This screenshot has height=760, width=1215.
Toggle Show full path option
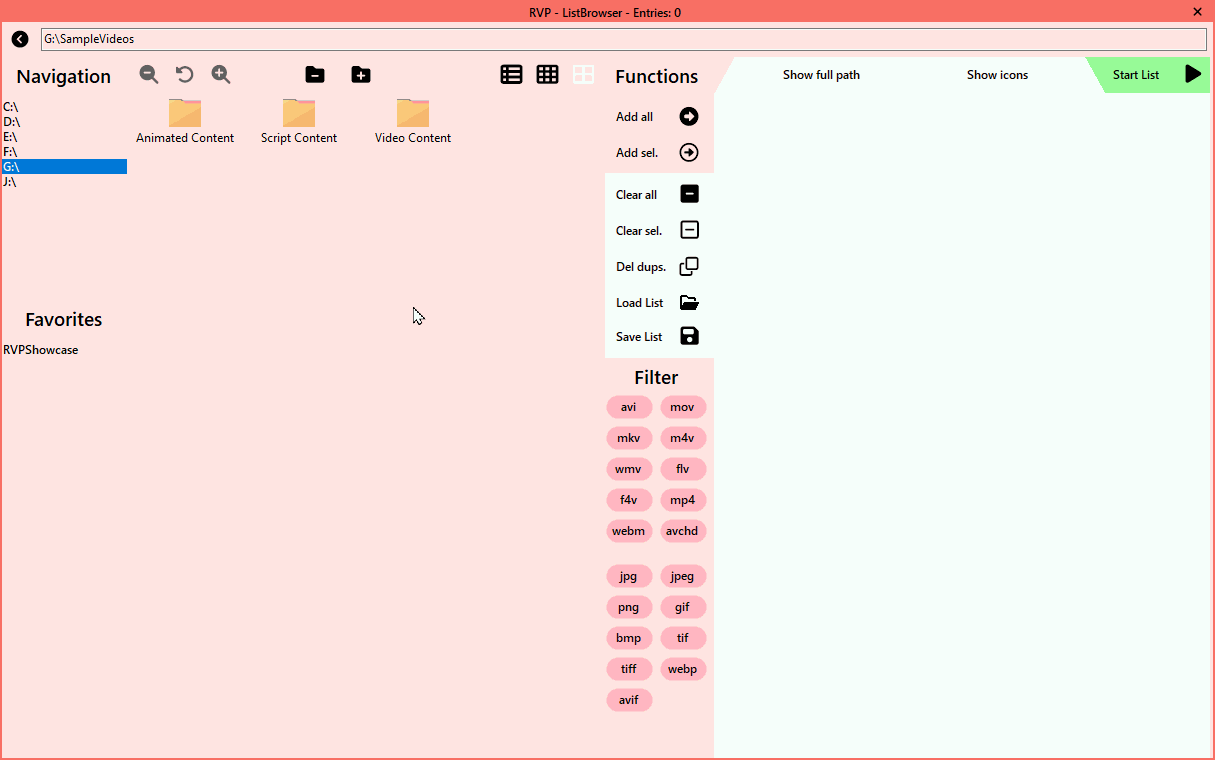pyautogui.click(x=821, y=75)
